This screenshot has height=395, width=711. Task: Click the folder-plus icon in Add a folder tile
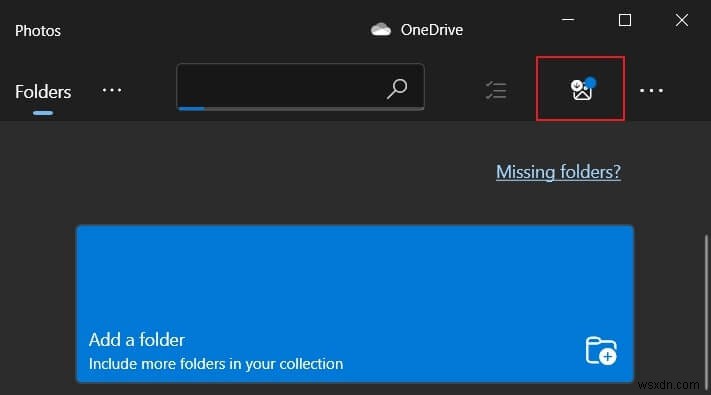point(601,351)
